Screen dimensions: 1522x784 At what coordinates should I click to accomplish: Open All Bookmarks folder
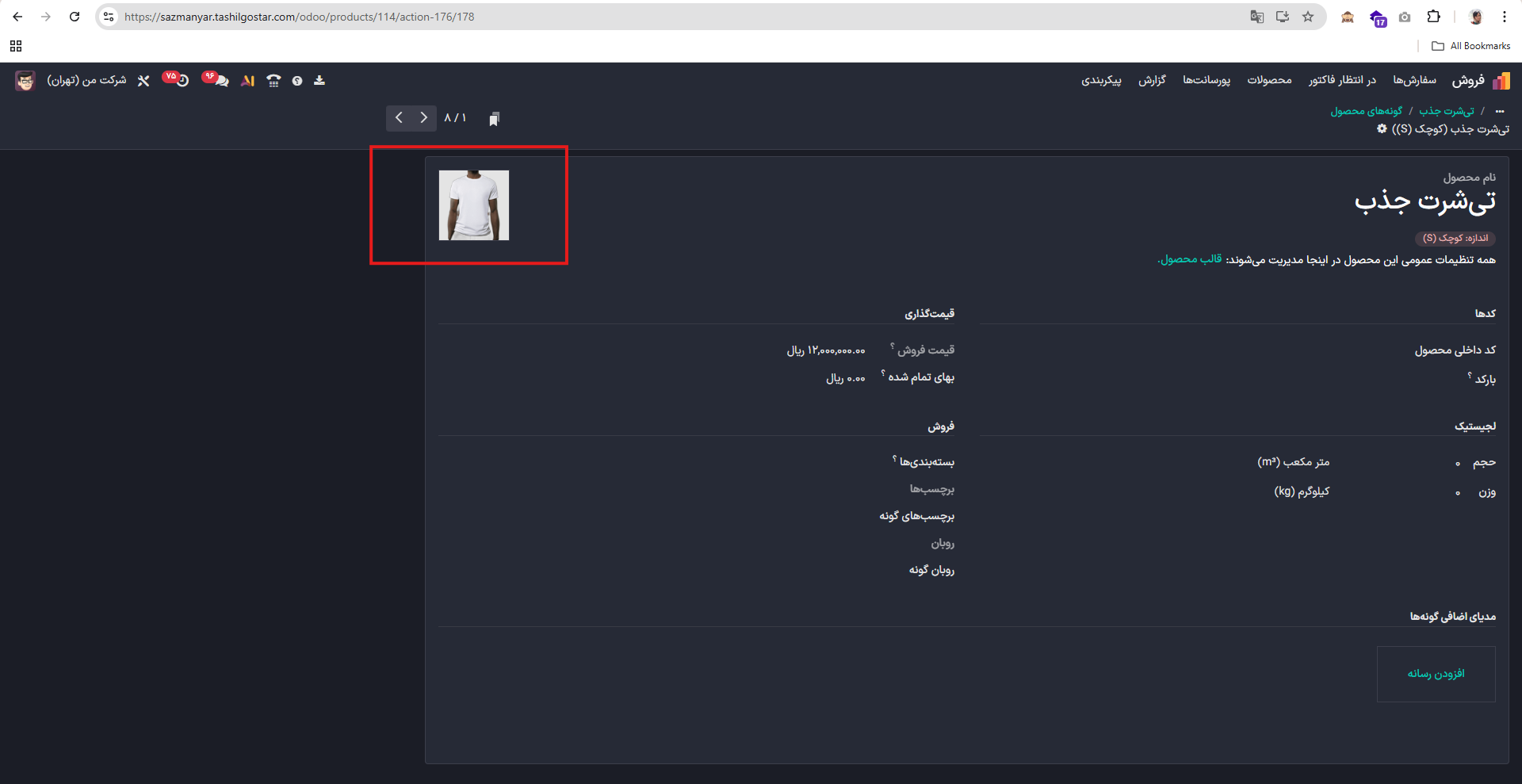tap(1470, 46)
